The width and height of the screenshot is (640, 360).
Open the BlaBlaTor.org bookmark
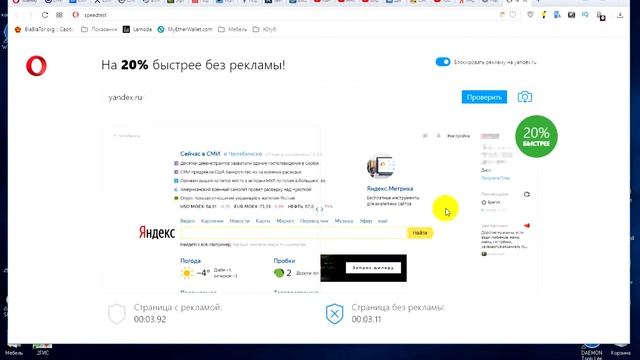point(43,29)
